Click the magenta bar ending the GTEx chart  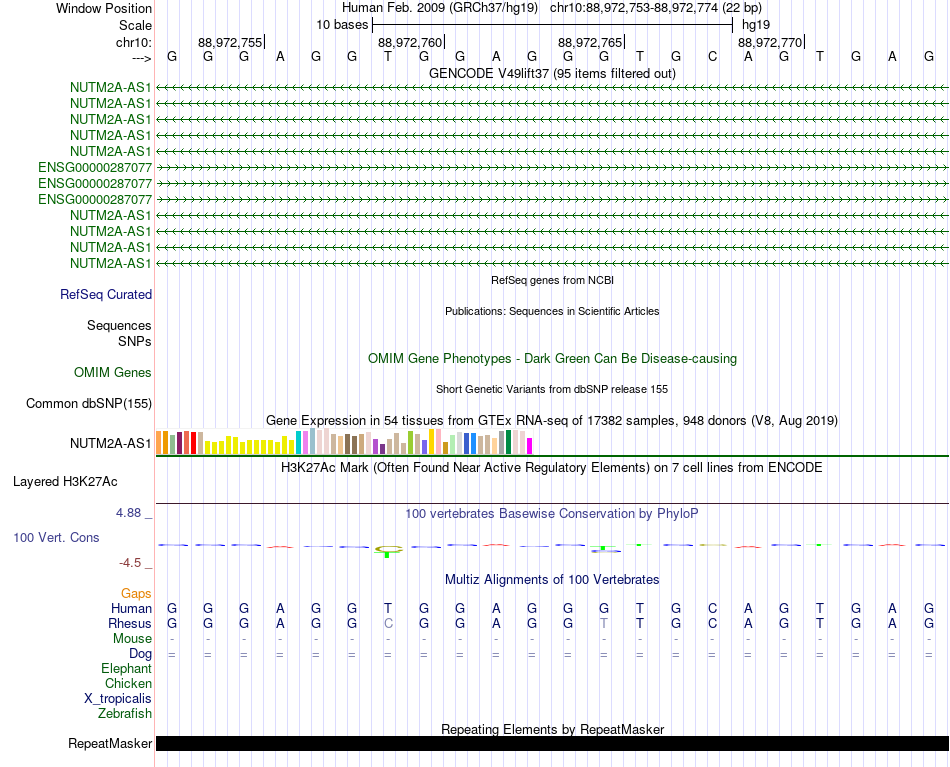tap(529, 446)
